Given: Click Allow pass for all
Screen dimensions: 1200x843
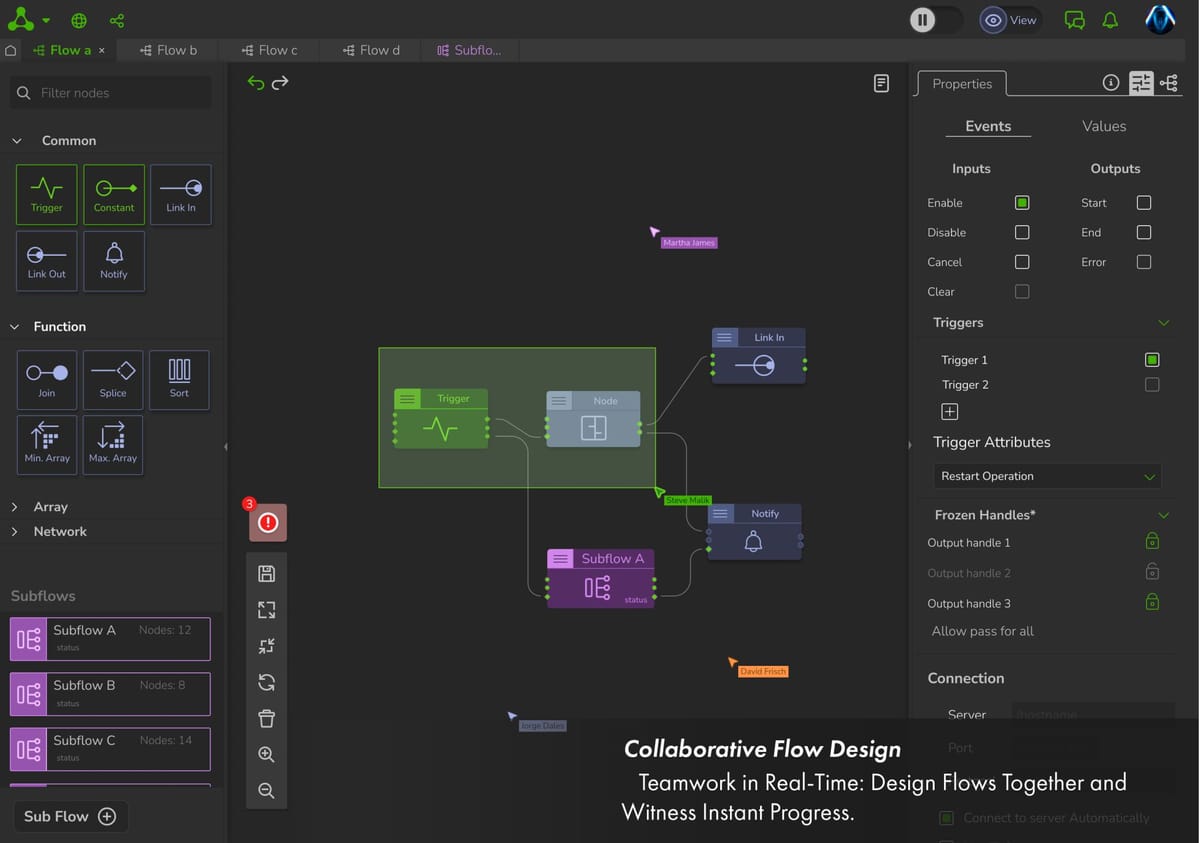Looking at the screenshot, I should point(983,631).
